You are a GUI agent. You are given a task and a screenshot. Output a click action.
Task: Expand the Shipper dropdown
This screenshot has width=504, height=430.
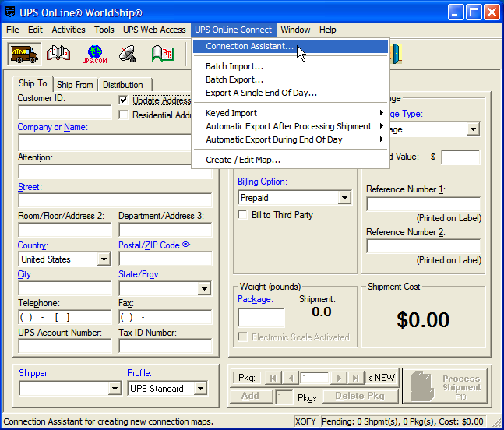coord(115,388)
